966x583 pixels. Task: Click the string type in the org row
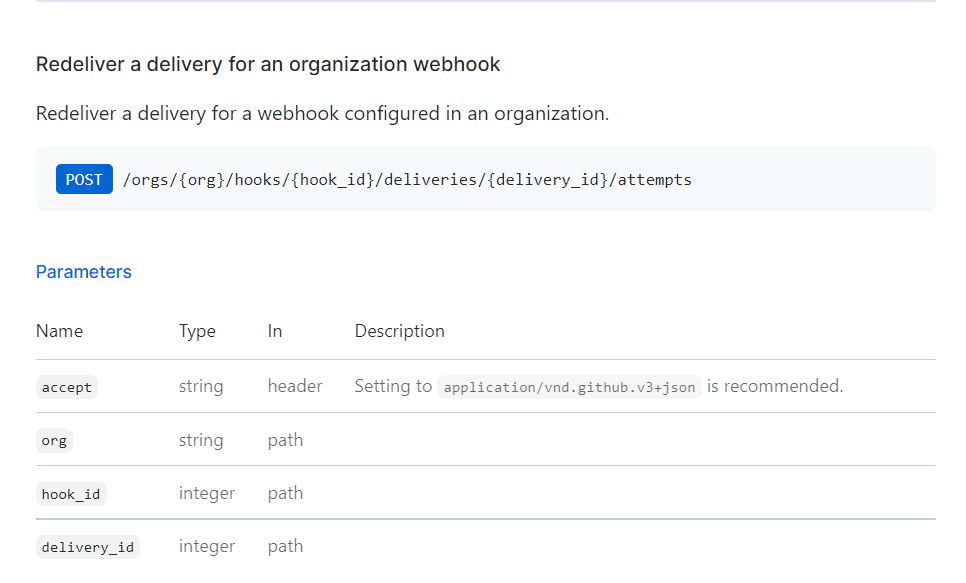pos(201,440)
